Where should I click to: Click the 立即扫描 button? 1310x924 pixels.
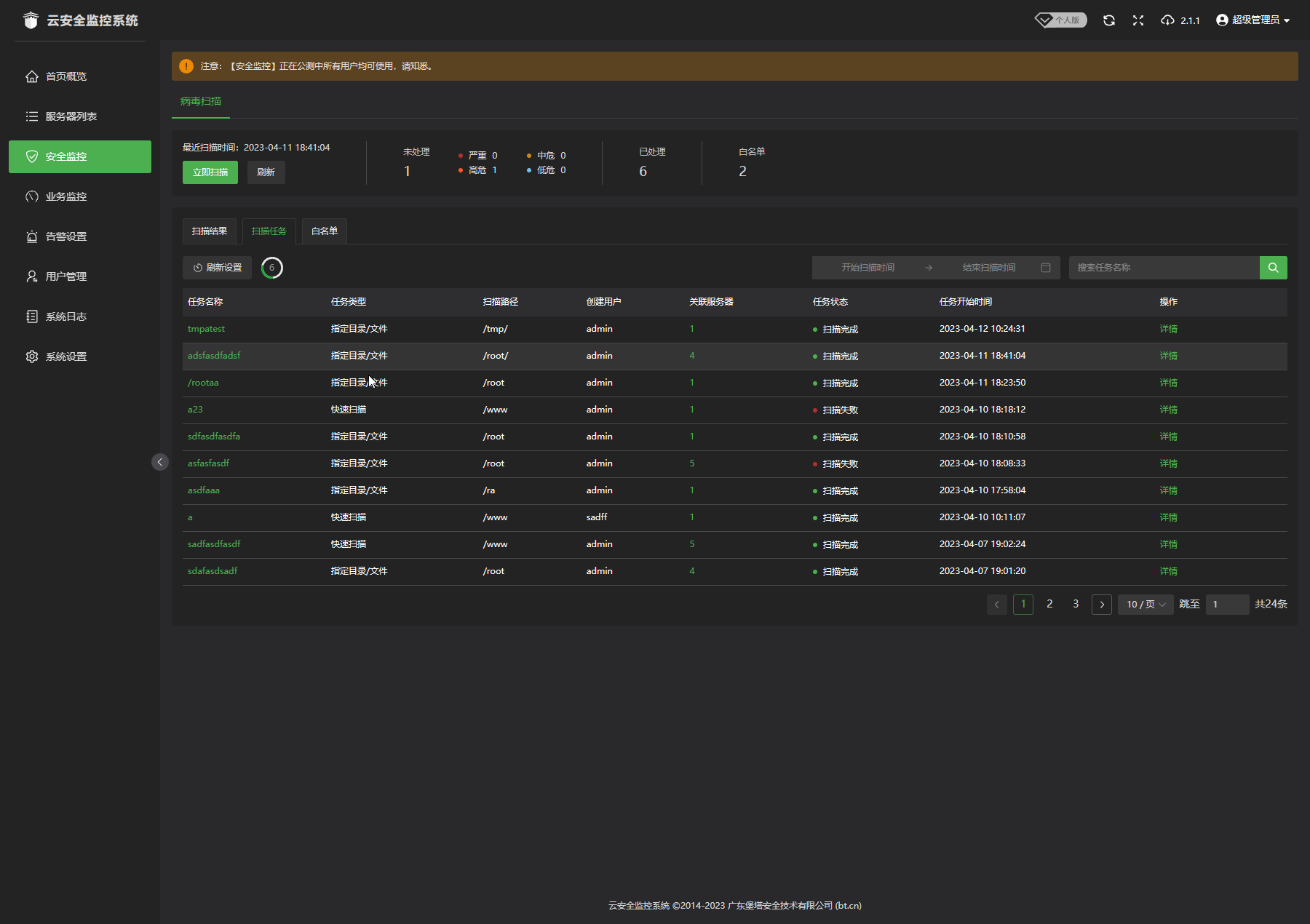point(210,172)
